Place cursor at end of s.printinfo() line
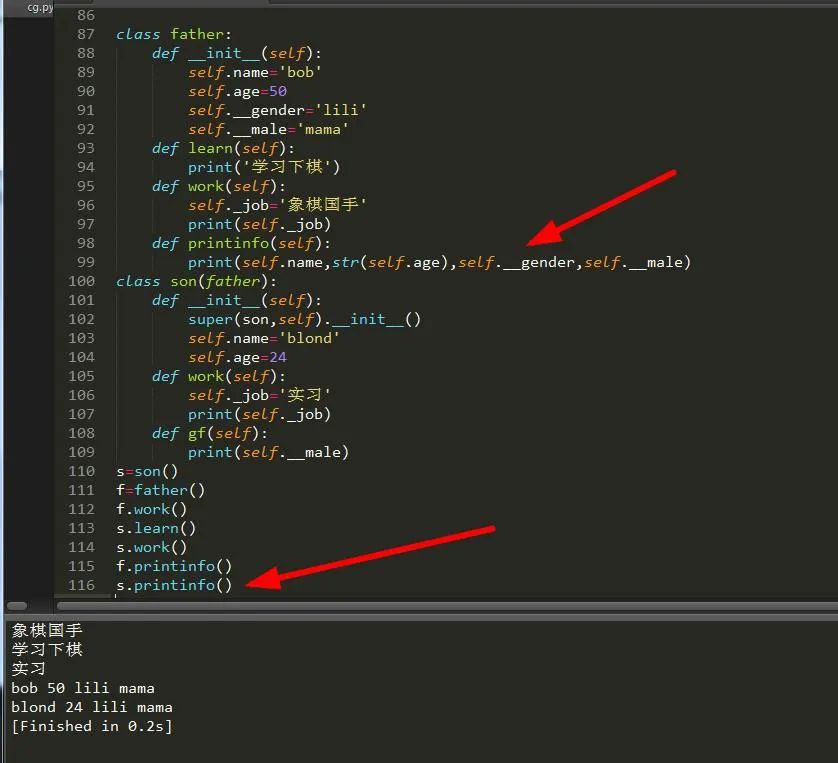The height and width of the screenshot is (763, 838). click(232, 585)
